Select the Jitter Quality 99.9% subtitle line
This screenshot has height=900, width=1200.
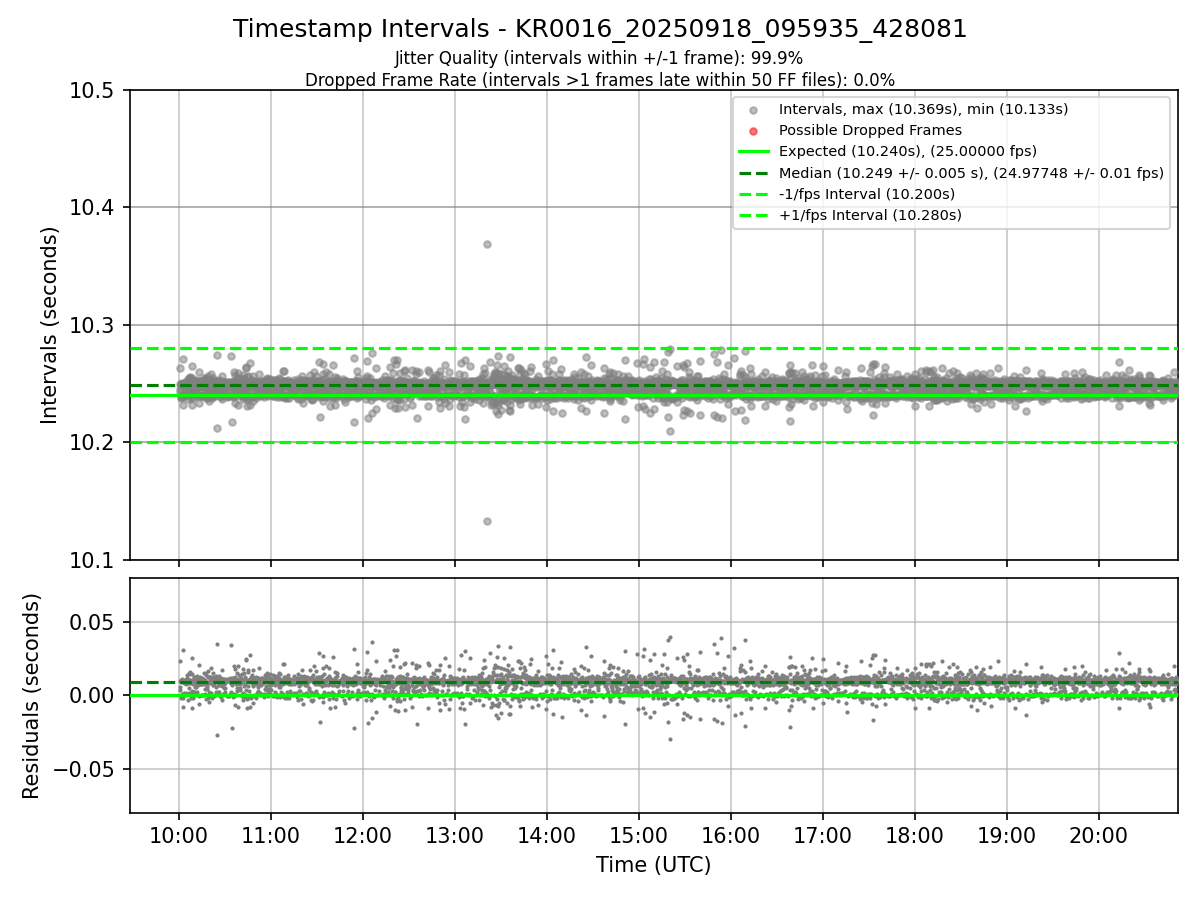(x=599, y=59)
